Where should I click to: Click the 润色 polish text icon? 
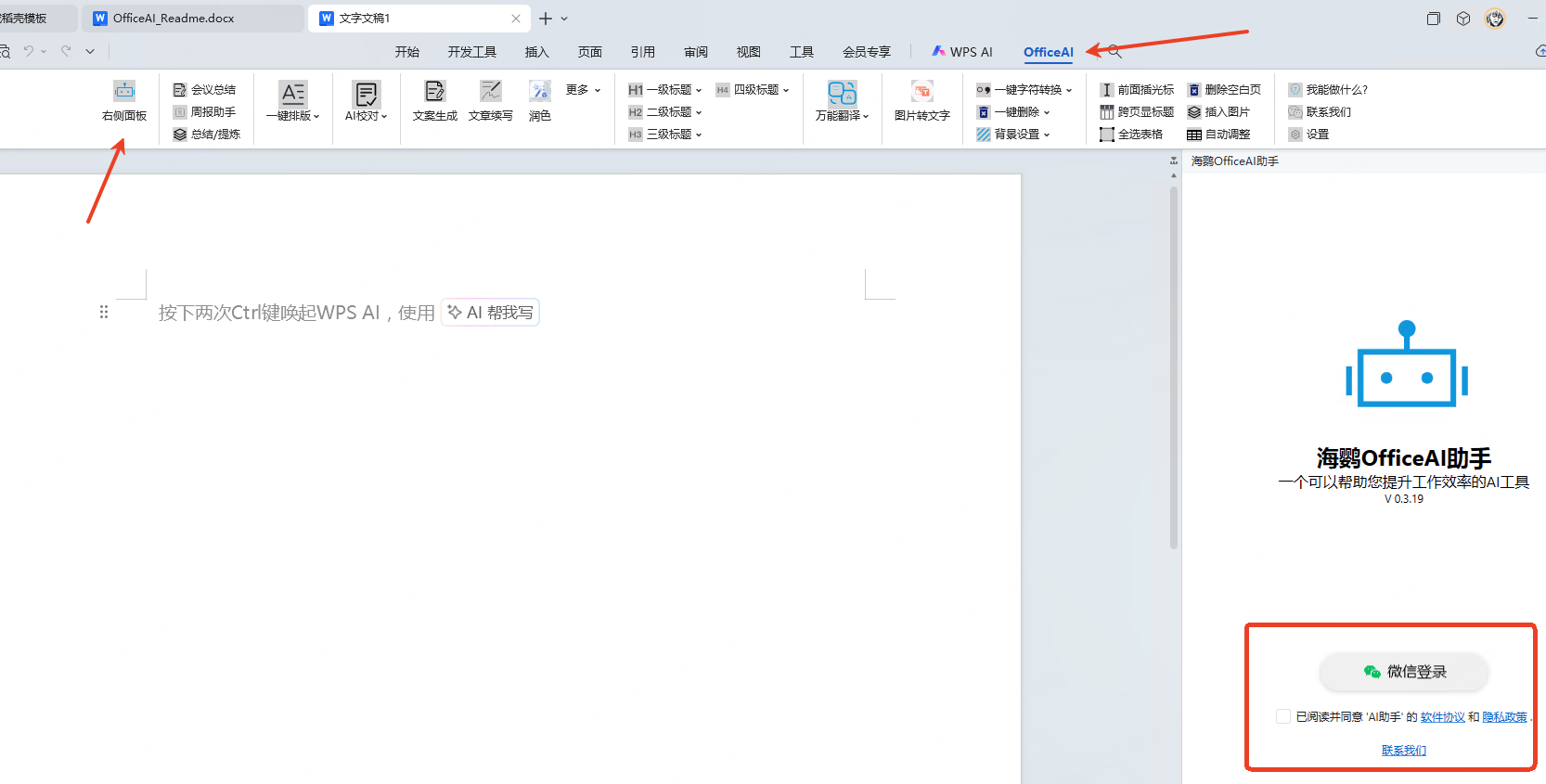540,101
